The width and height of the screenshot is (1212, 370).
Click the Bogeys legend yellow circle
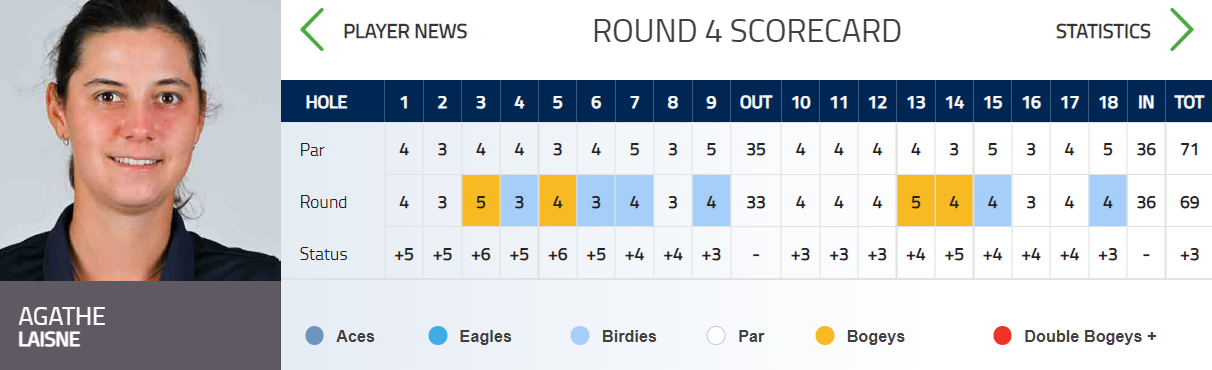click(825, 336)
